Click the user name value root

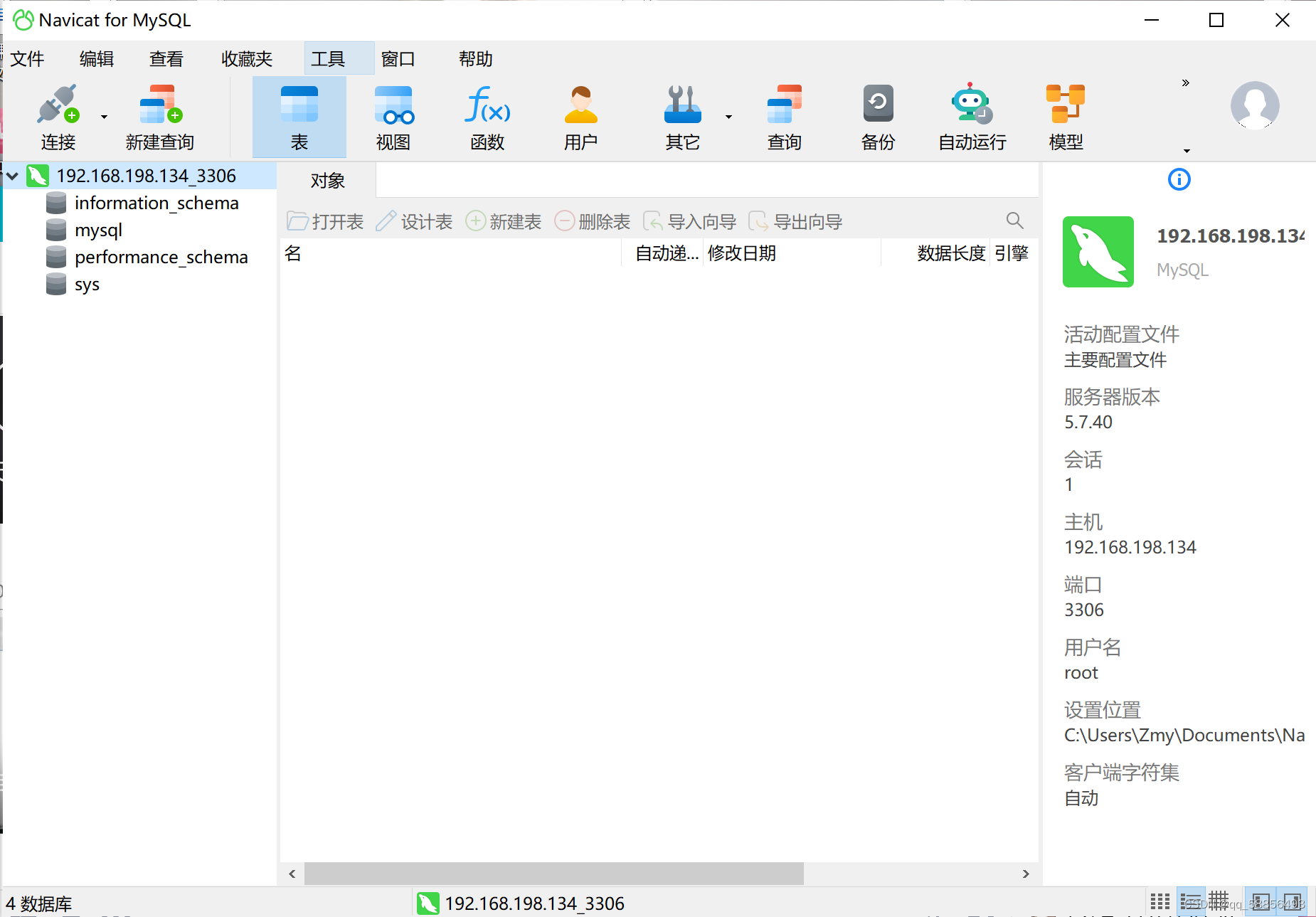(1081, 672)
